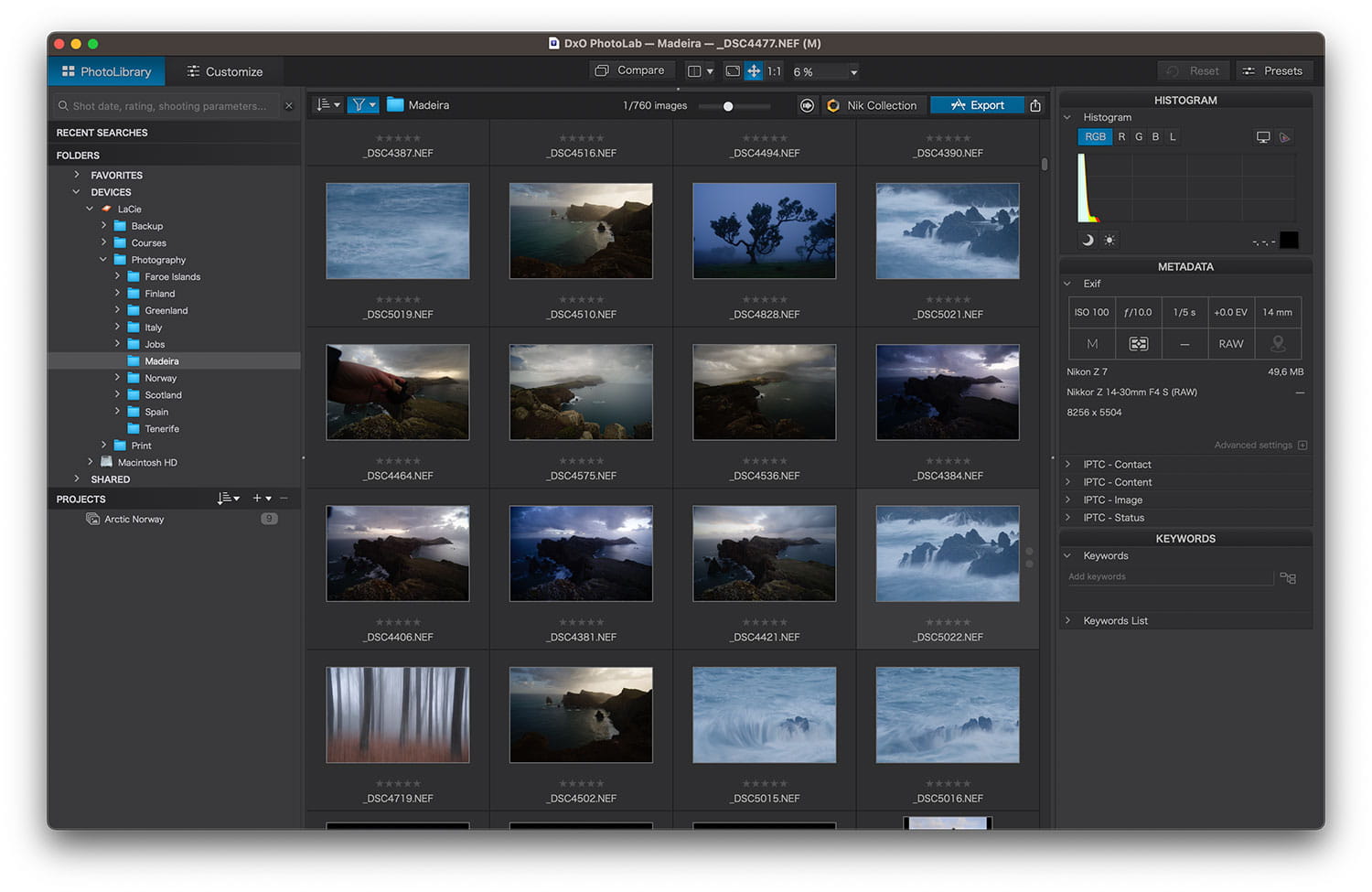Toggle shadow clipping moon icon
Image resolution: width=1372 pixels, height=892 pixels.
[x=1088, y=240]
